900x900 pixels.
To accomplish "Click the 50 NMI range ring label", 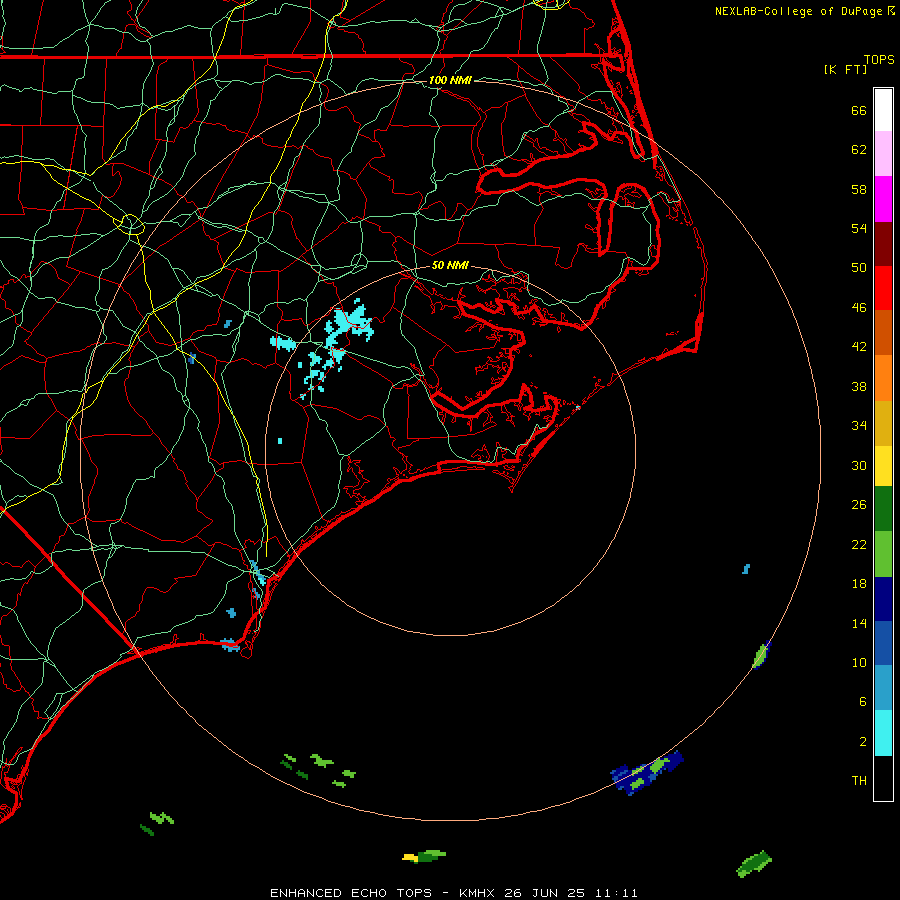I will (x=450, y=265).
